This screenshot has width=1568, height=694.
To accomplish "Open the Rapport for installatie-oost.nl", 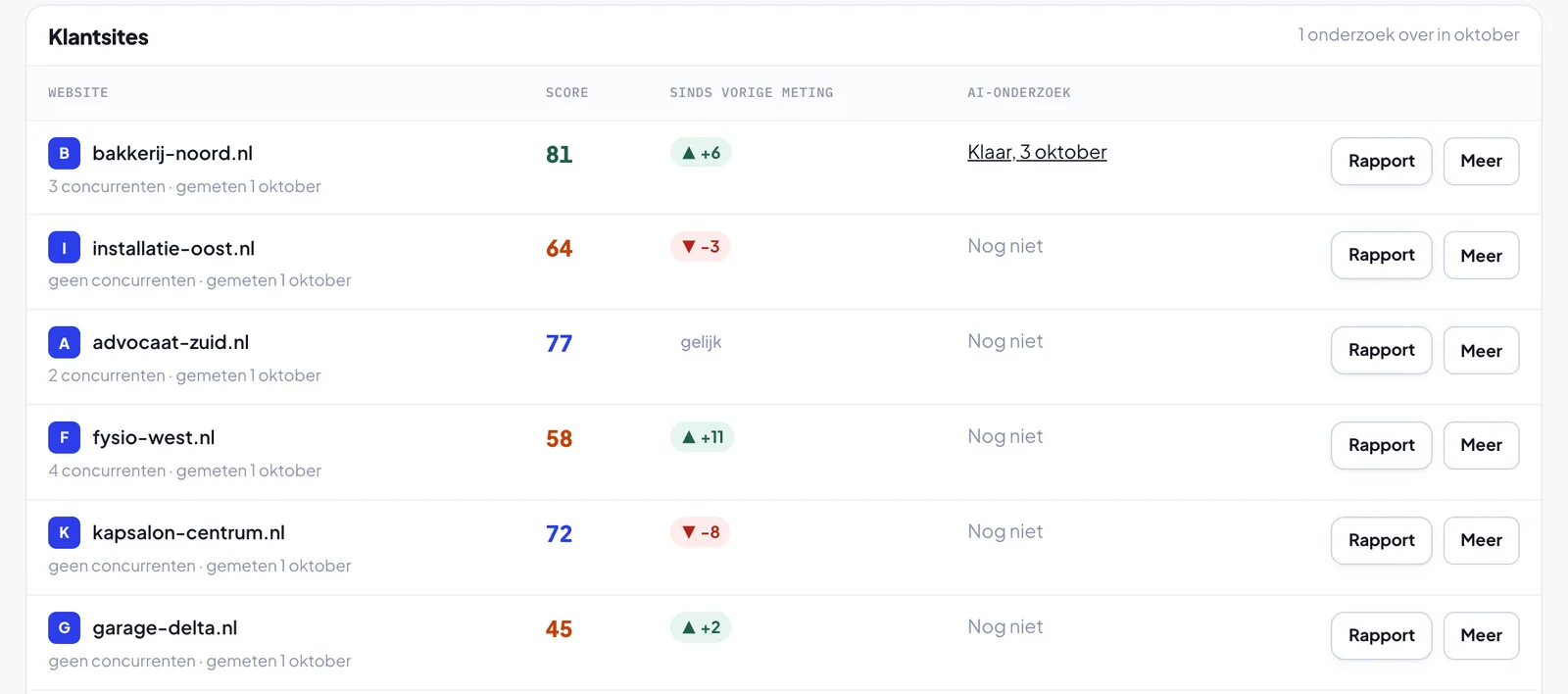I will 1381,255.
